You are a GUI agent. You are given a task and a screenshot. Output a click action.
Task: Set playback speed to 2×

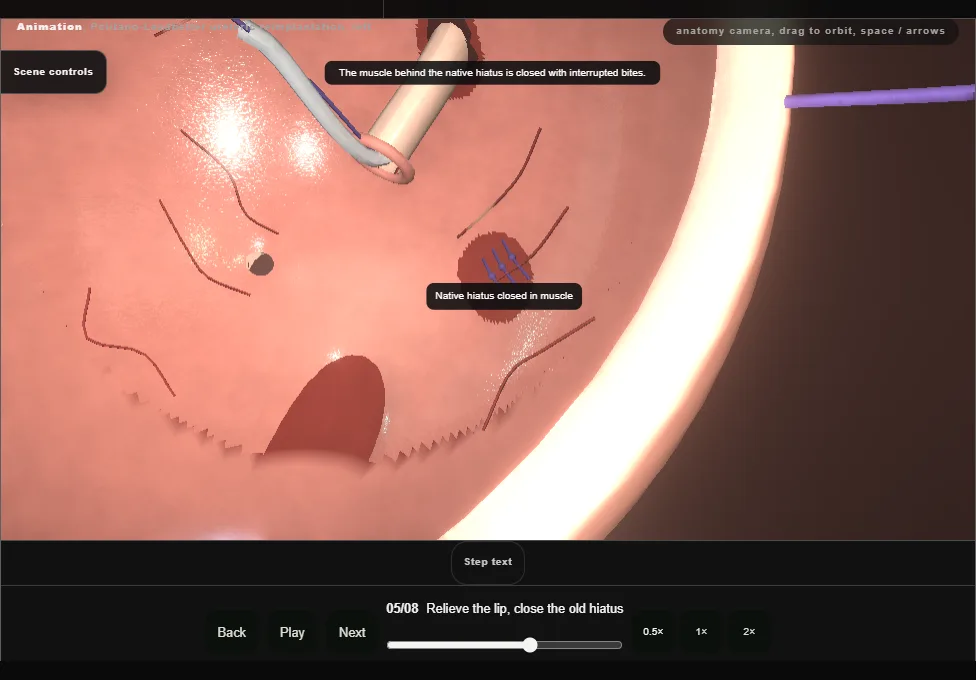pos(749,631)
